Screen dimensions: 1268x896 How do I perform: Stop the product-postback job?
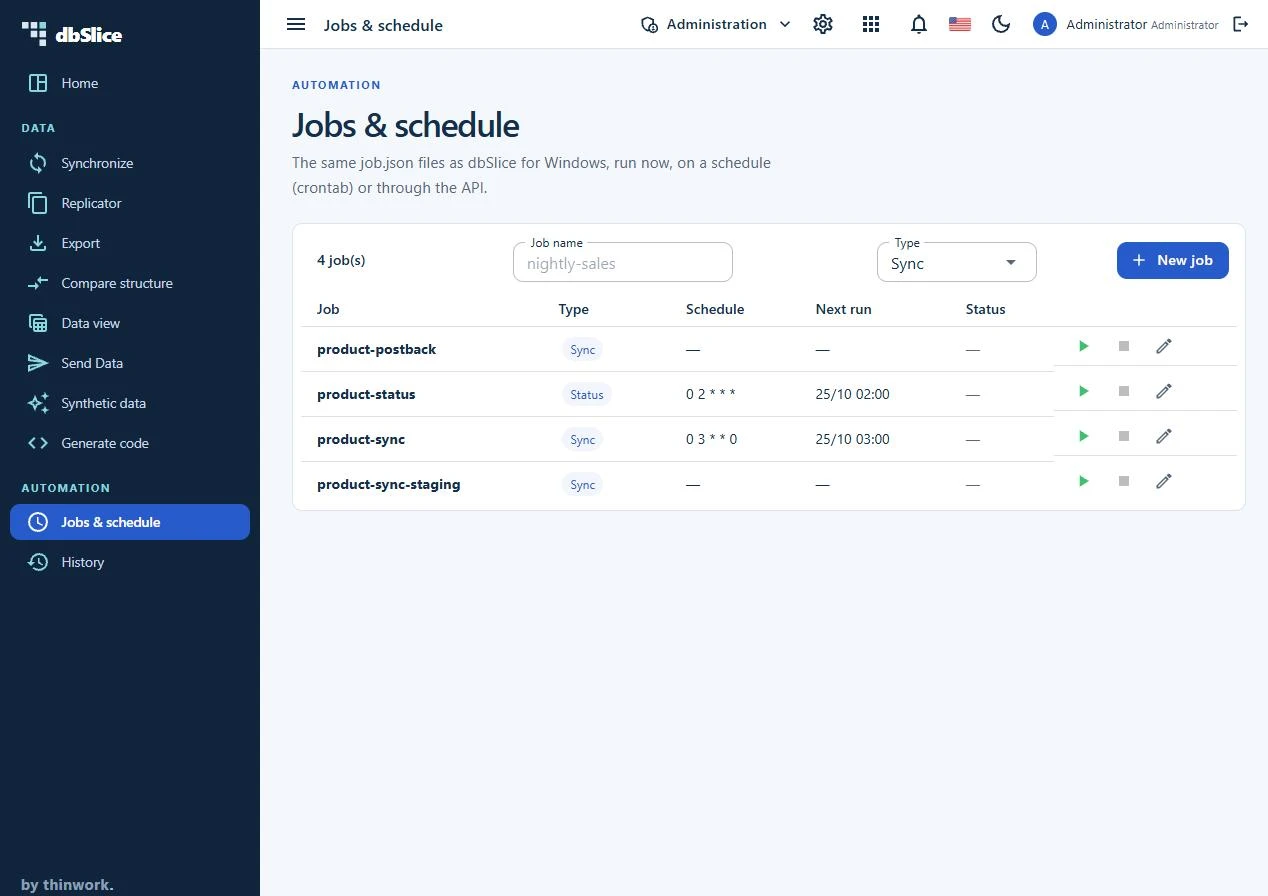click(1124, 346)
